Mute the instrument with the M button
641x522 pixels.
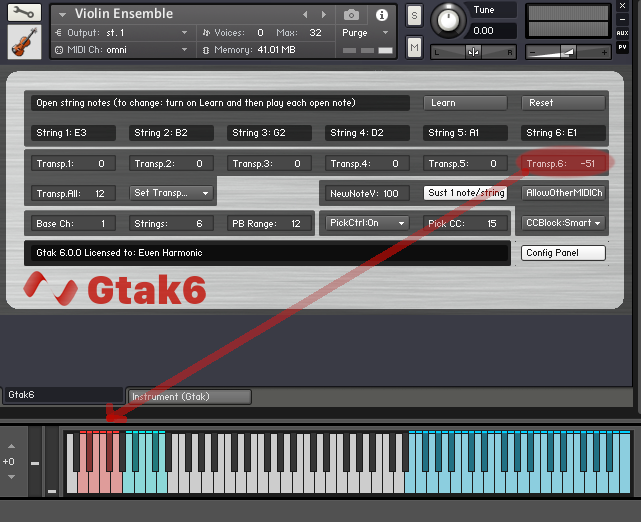tap(415, 47)
